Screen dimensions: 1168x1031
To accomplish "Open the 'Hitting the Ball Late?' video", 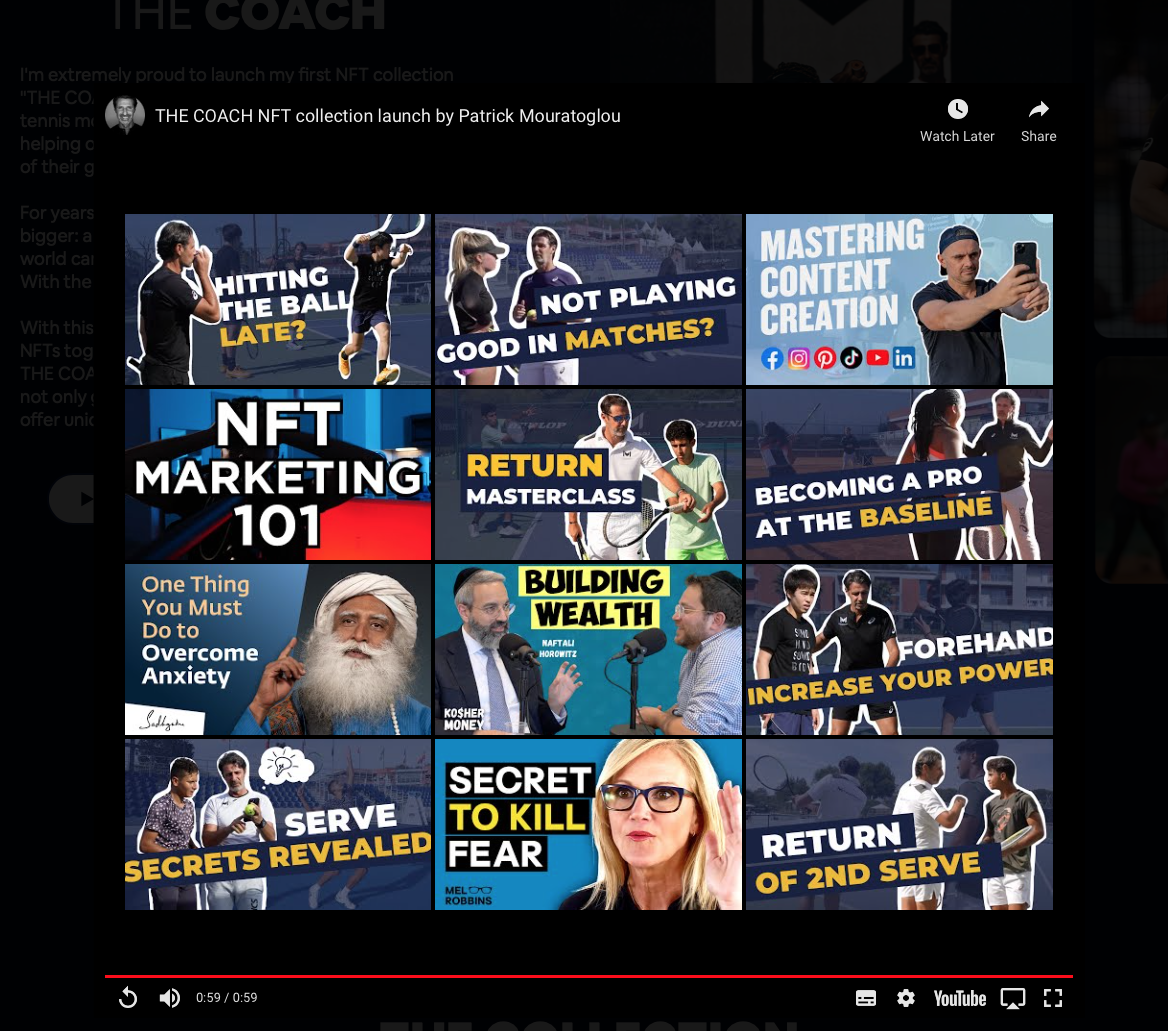I will (x=278, y=299).
